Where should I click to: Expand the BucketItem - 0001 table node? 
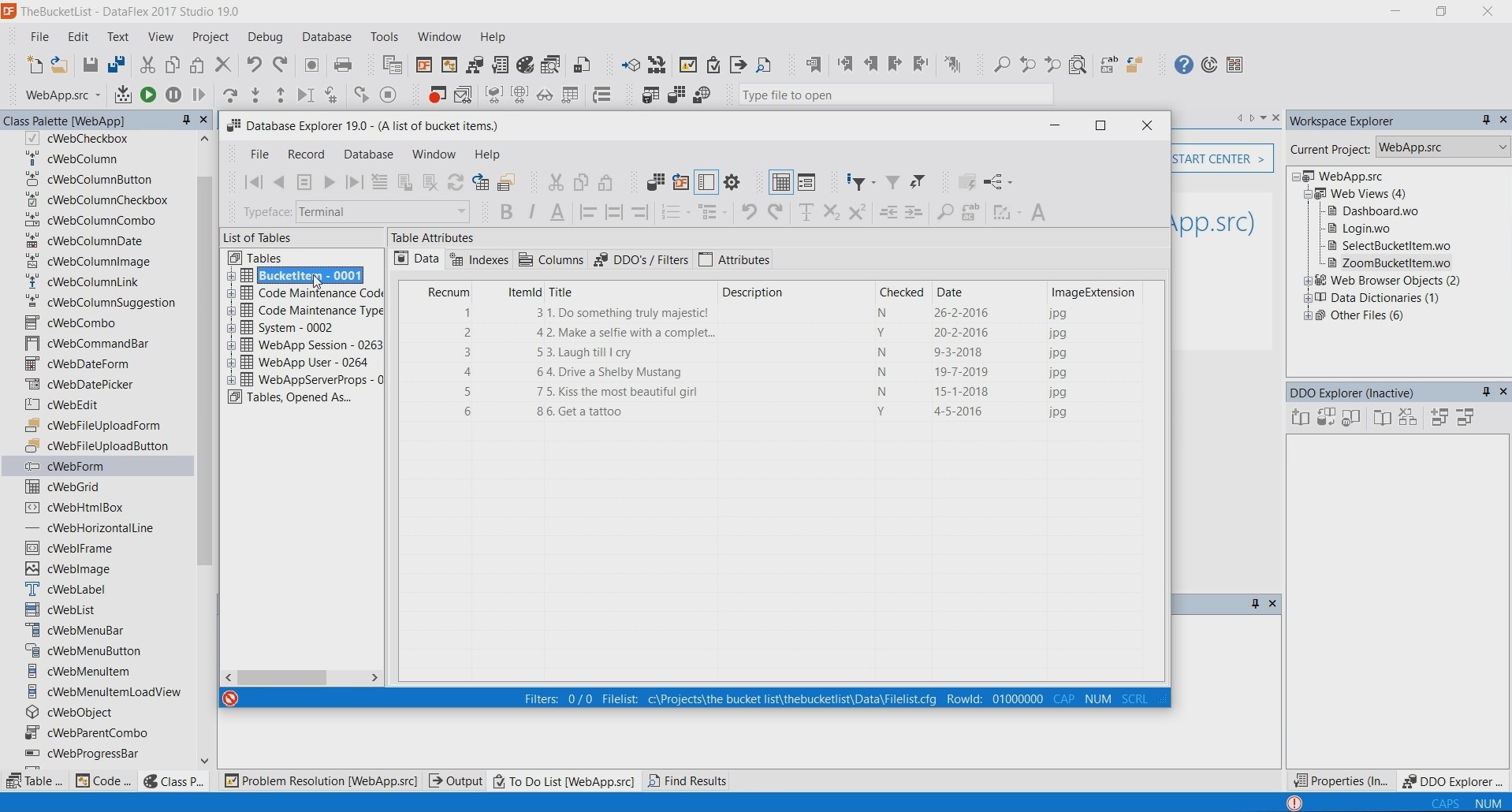[232, 276]
